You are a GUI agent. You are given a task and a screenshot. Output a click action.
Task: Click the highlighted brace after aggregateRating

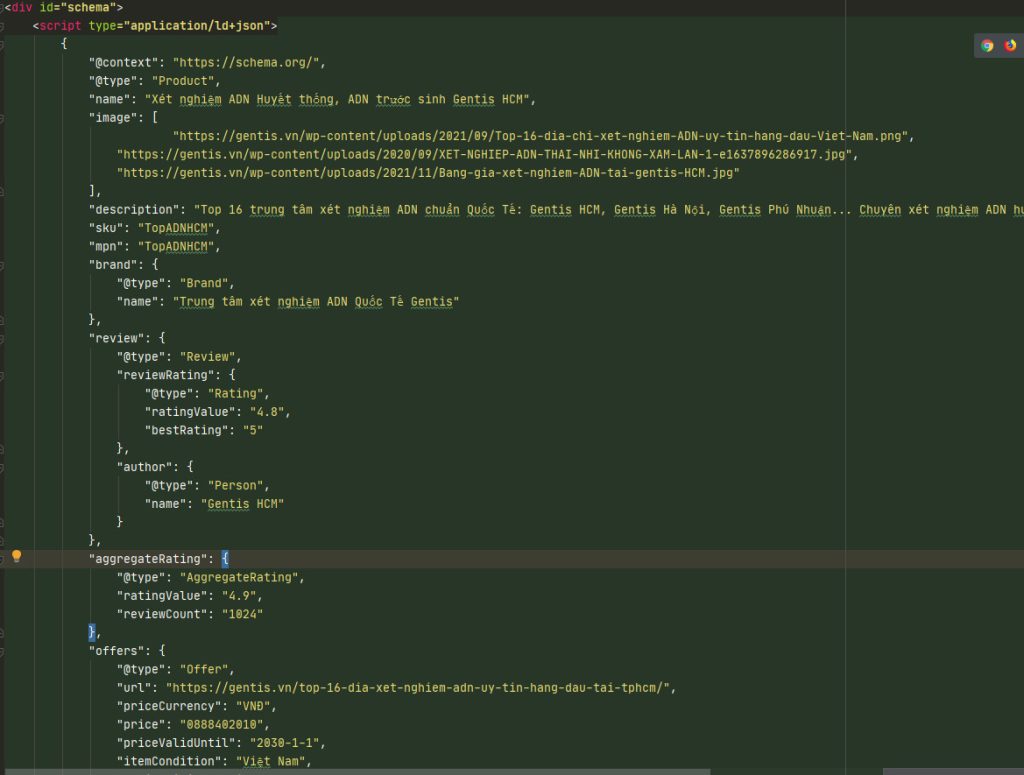226,558
